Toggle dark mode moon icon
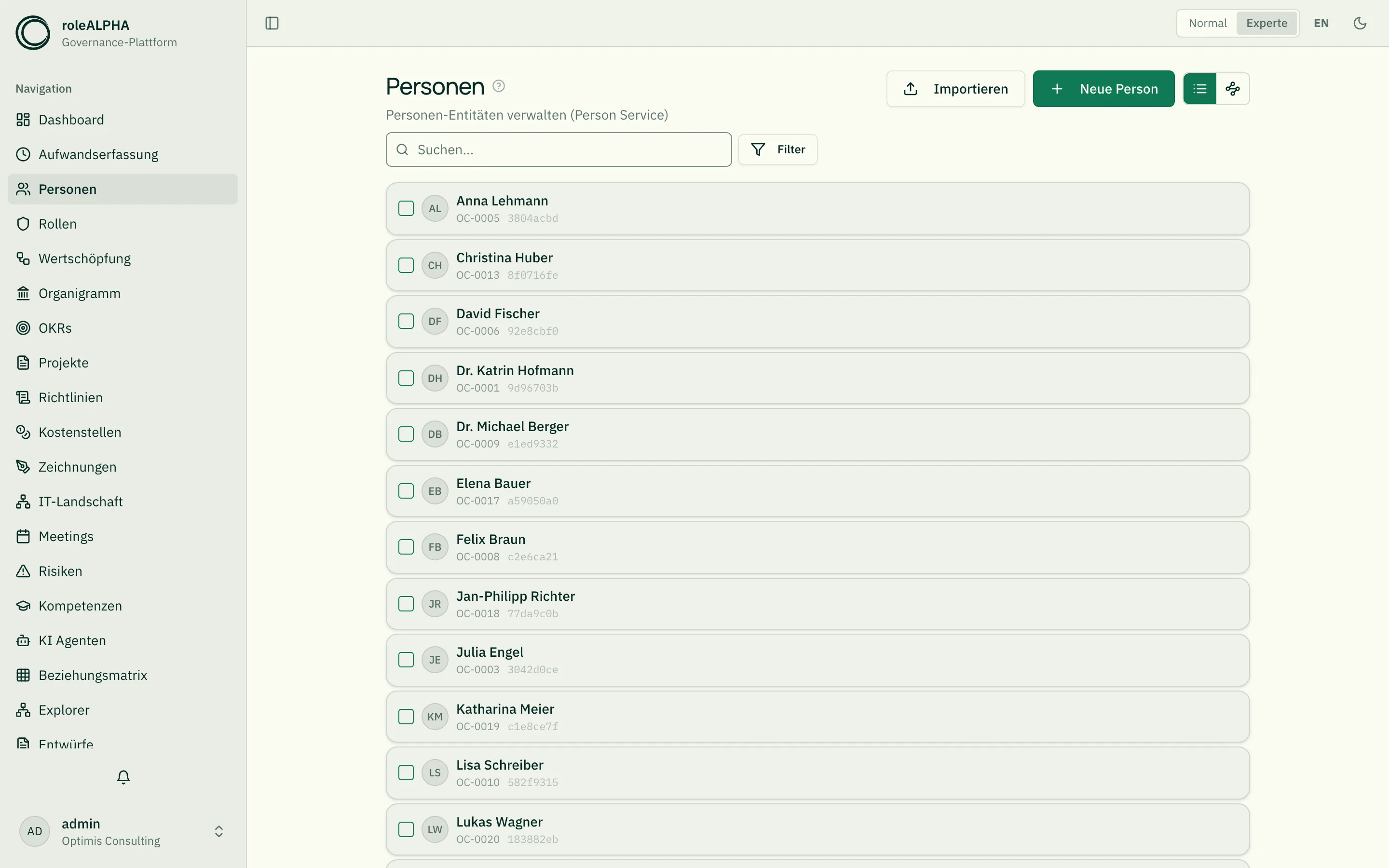The image size is (1389, 868). [x=1360, y=23]
